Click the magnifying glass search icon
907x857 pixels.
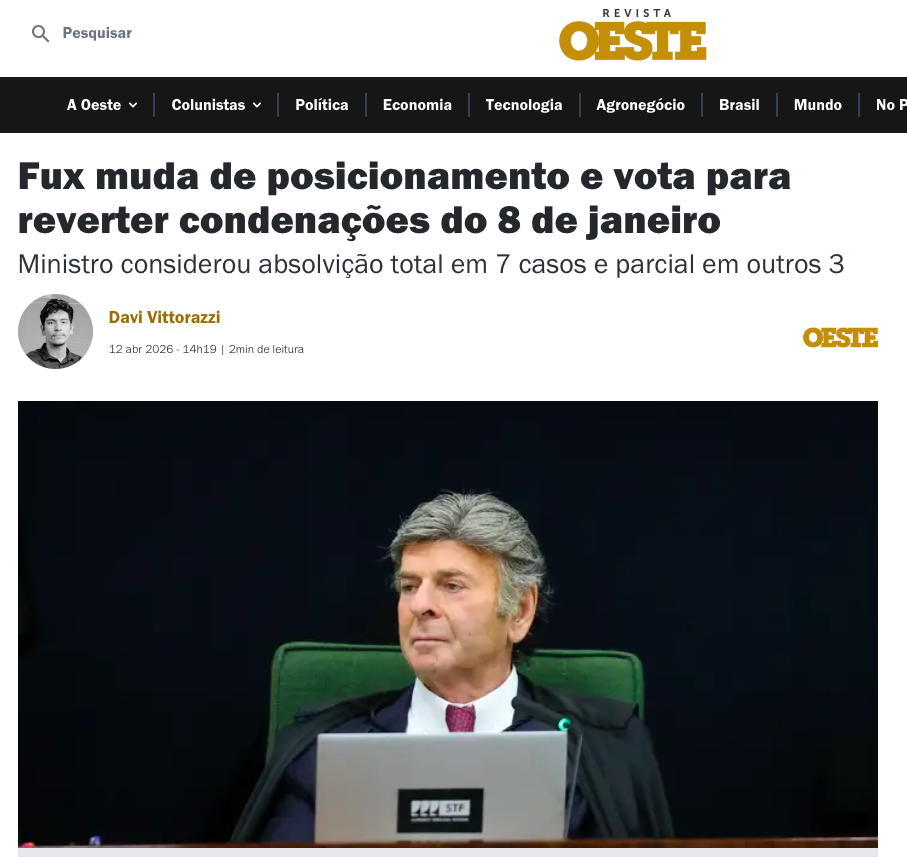click(x=40, y=34)
